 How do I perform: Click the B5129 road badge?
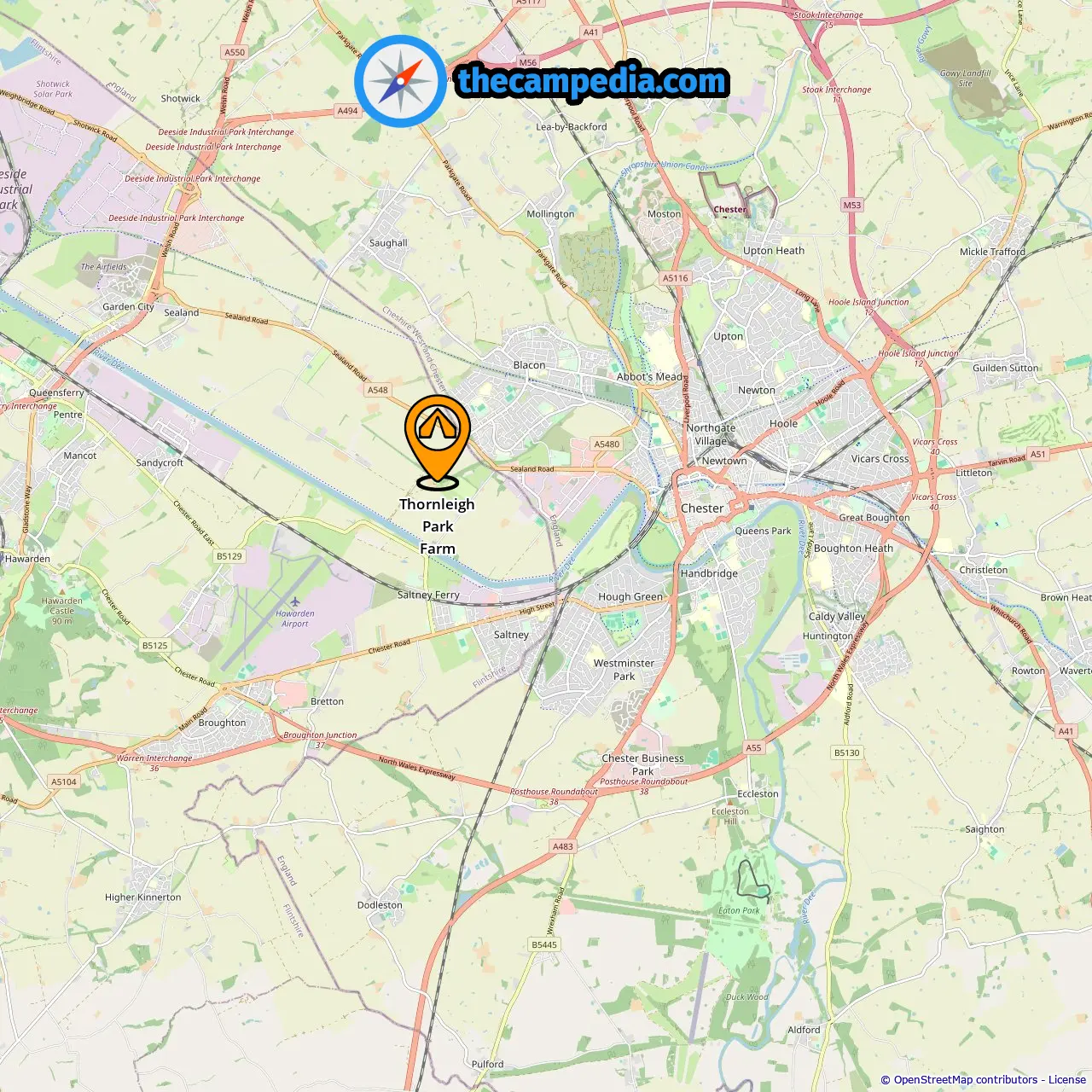point(229,556)
